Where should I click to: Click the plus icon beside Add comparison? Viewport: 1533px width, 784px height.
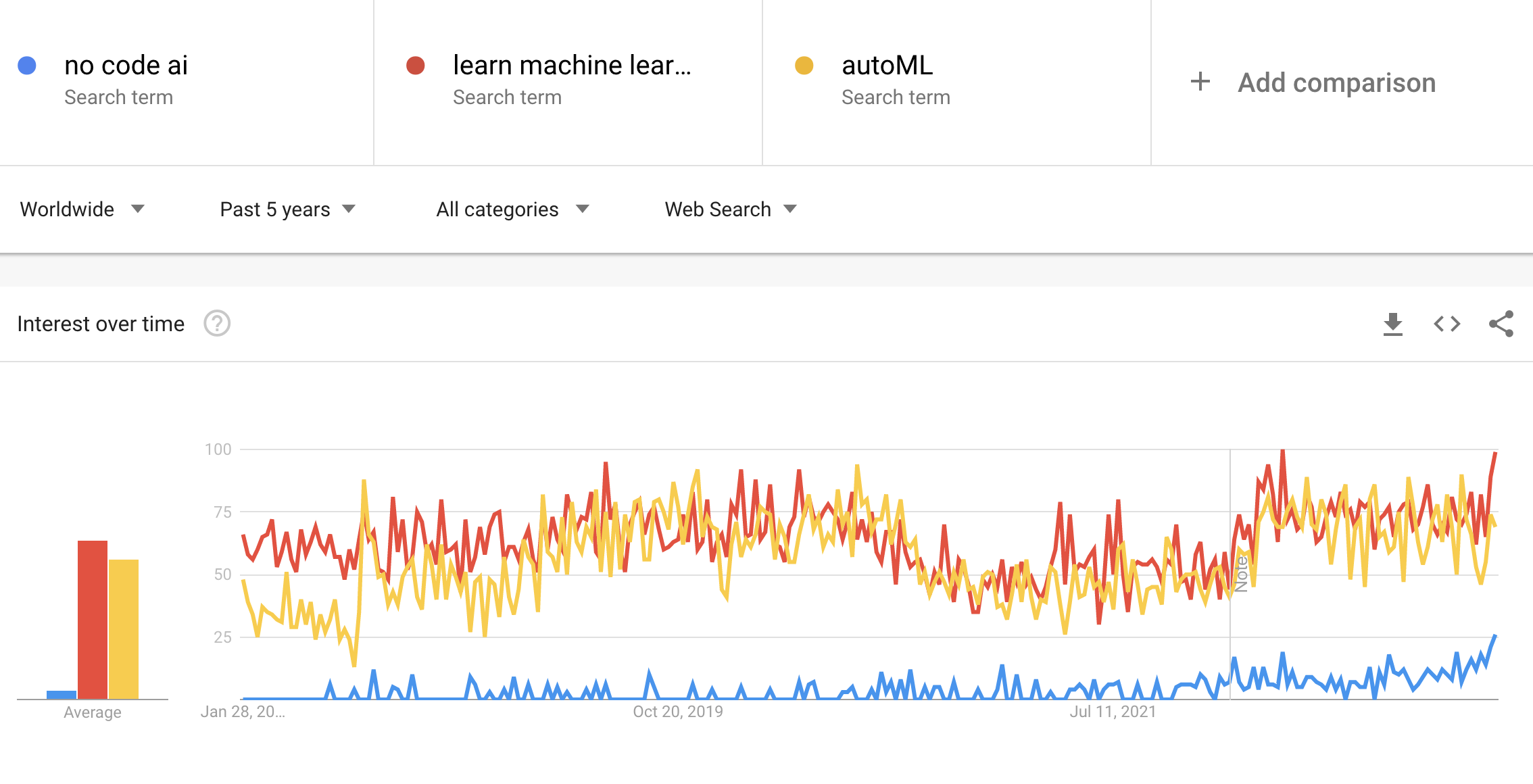click(1200, 82)
